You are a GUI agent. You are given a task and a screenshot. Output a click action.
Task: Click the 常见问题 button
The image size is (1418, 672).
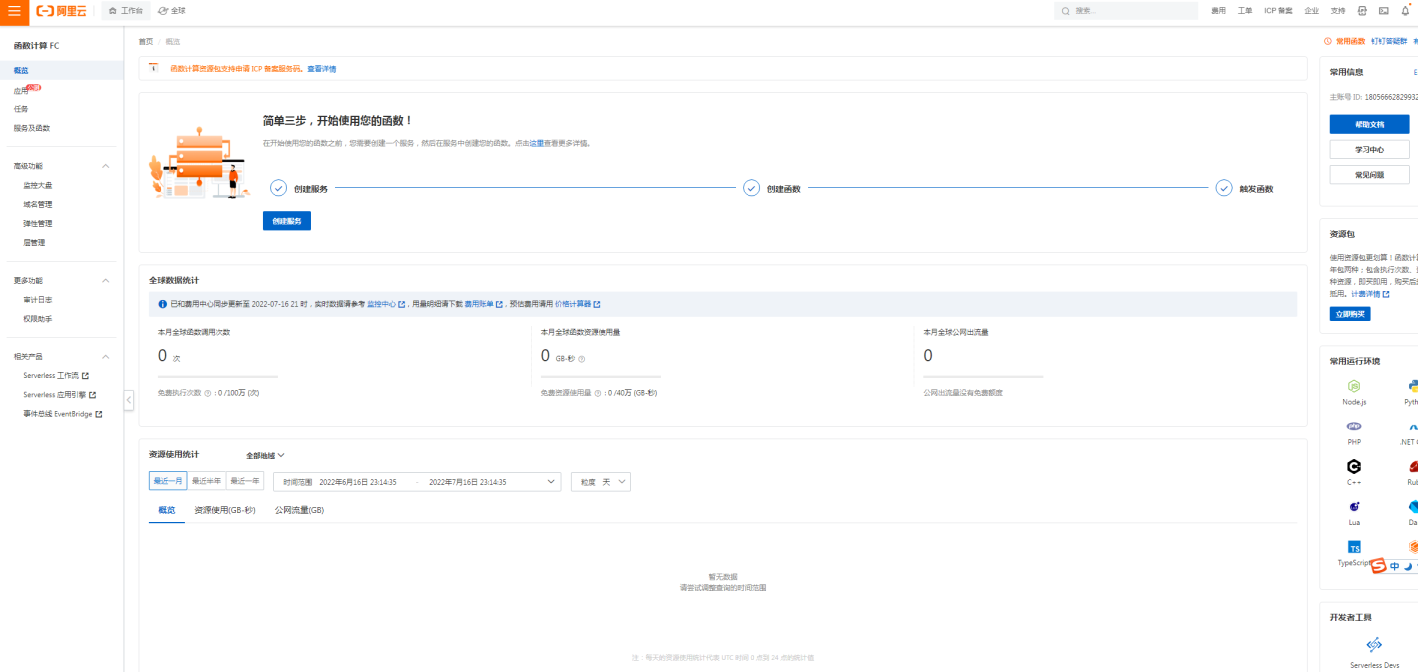pyautogui.click(x=1369, y=174)
